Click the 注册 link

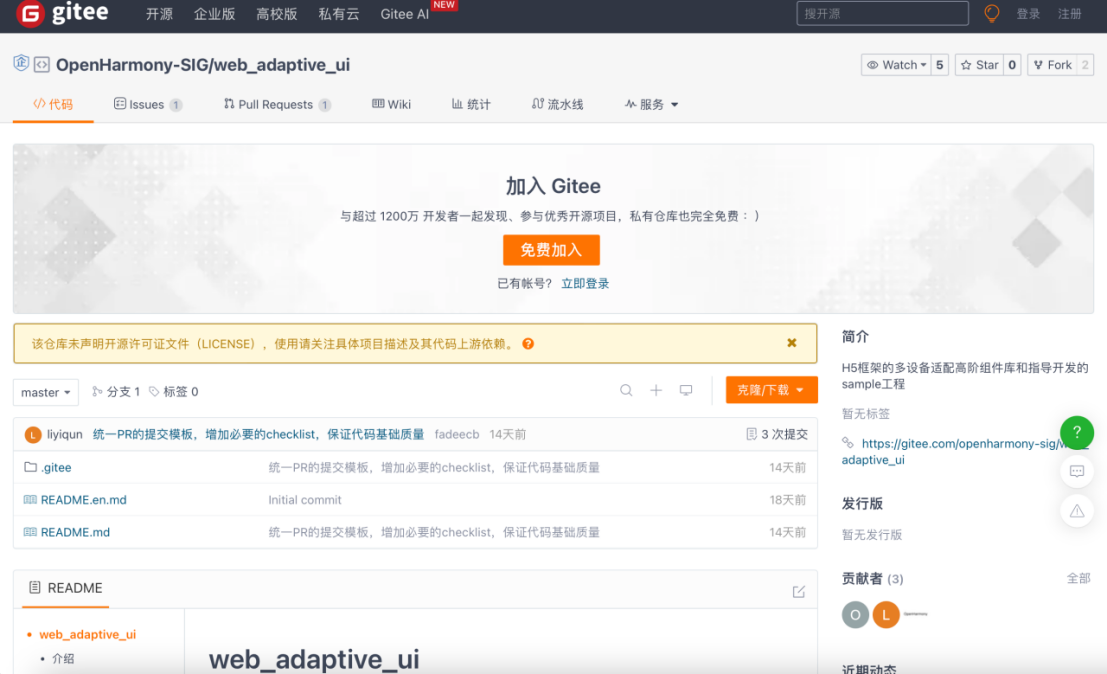pyautogui.click(x=1070, y=14)
